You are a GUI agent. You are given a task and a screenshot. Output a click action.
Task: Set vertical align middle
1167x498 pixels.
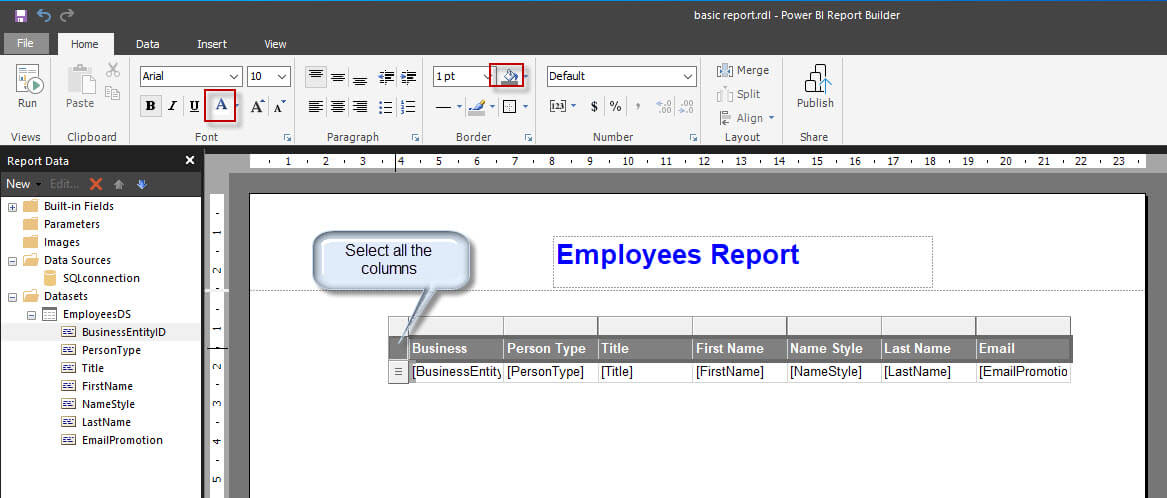(x=338, y=77)
